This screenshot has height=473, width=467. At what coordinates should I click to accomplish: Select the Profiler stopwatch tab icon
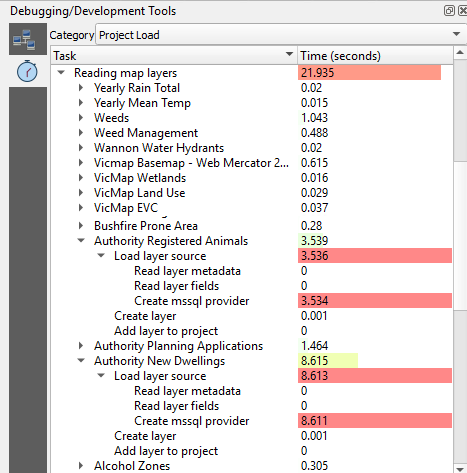[27, 71]
